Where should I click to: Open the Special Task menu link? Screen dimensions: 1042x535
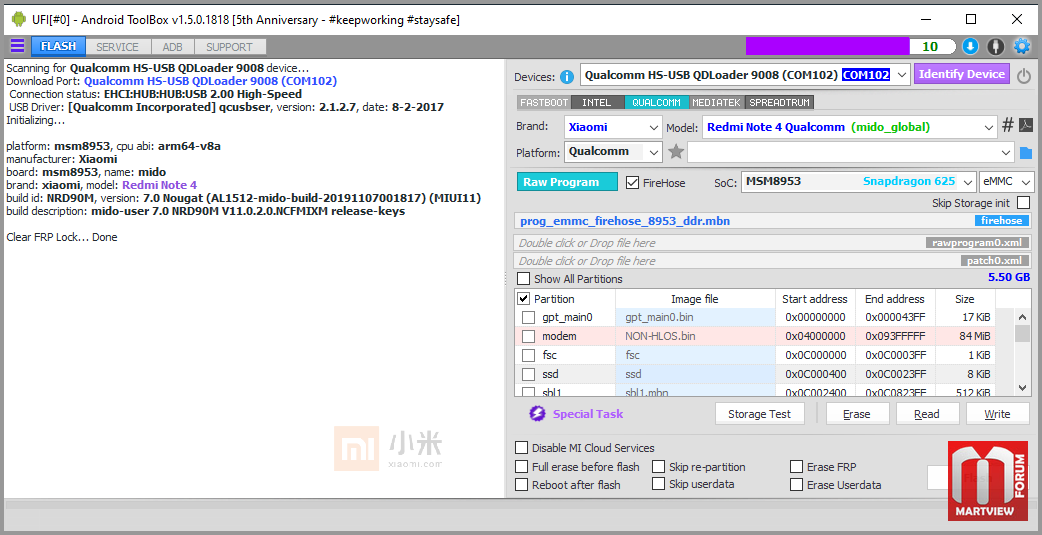pyautogui.click(x=588, y=414)
